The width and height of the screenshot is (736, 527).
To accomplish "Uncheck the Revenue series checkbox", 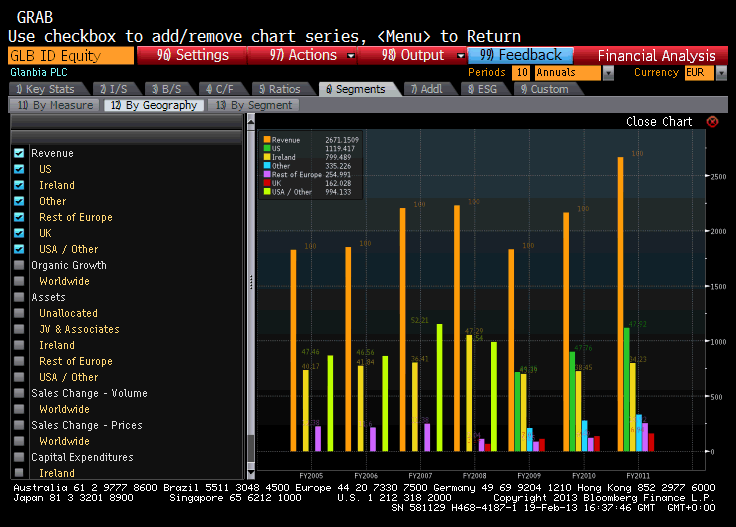I will pos(19,153).
